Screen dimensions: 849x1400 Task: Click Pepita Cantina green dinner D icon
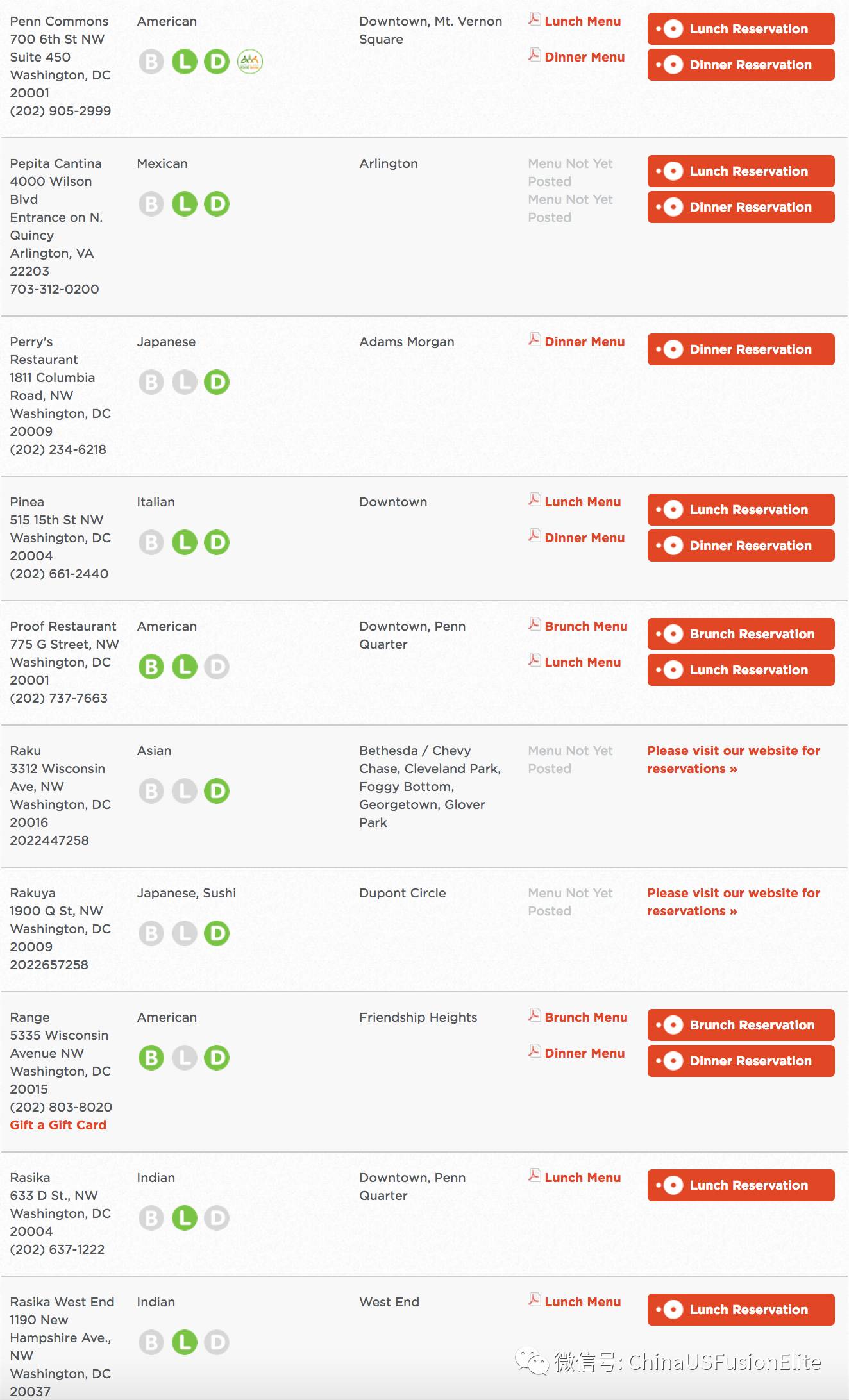click(x=217, y=204)
